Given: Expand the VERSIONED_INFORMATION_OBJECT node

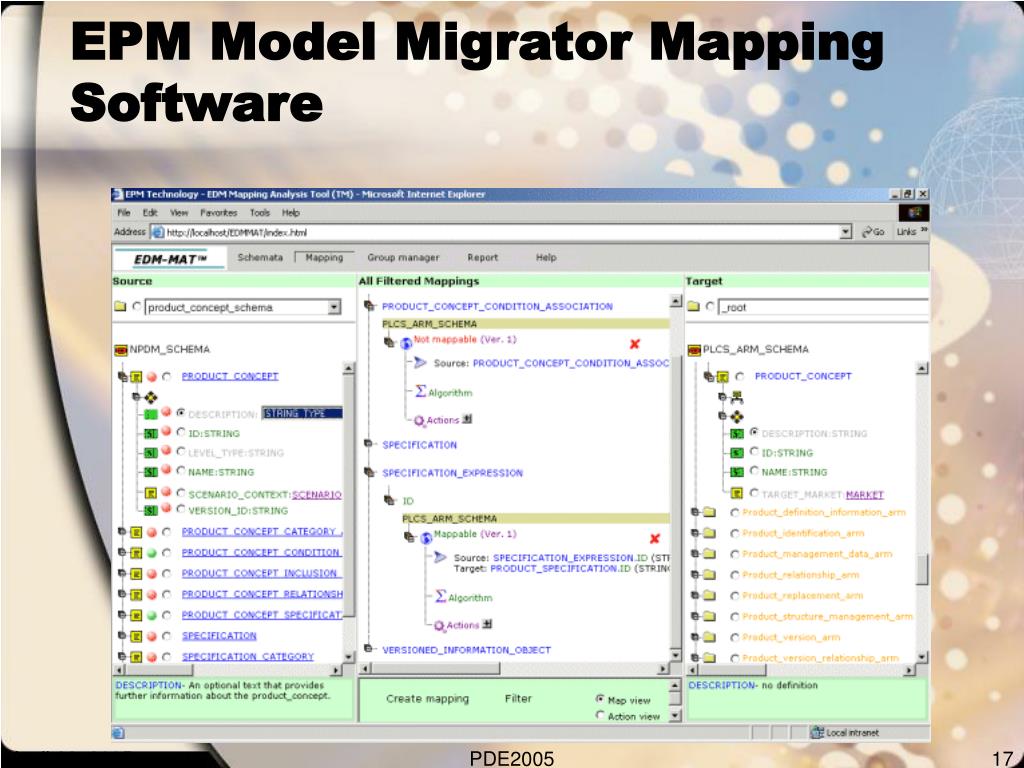Looking at the screenshot, I should [x=368, y=649].
